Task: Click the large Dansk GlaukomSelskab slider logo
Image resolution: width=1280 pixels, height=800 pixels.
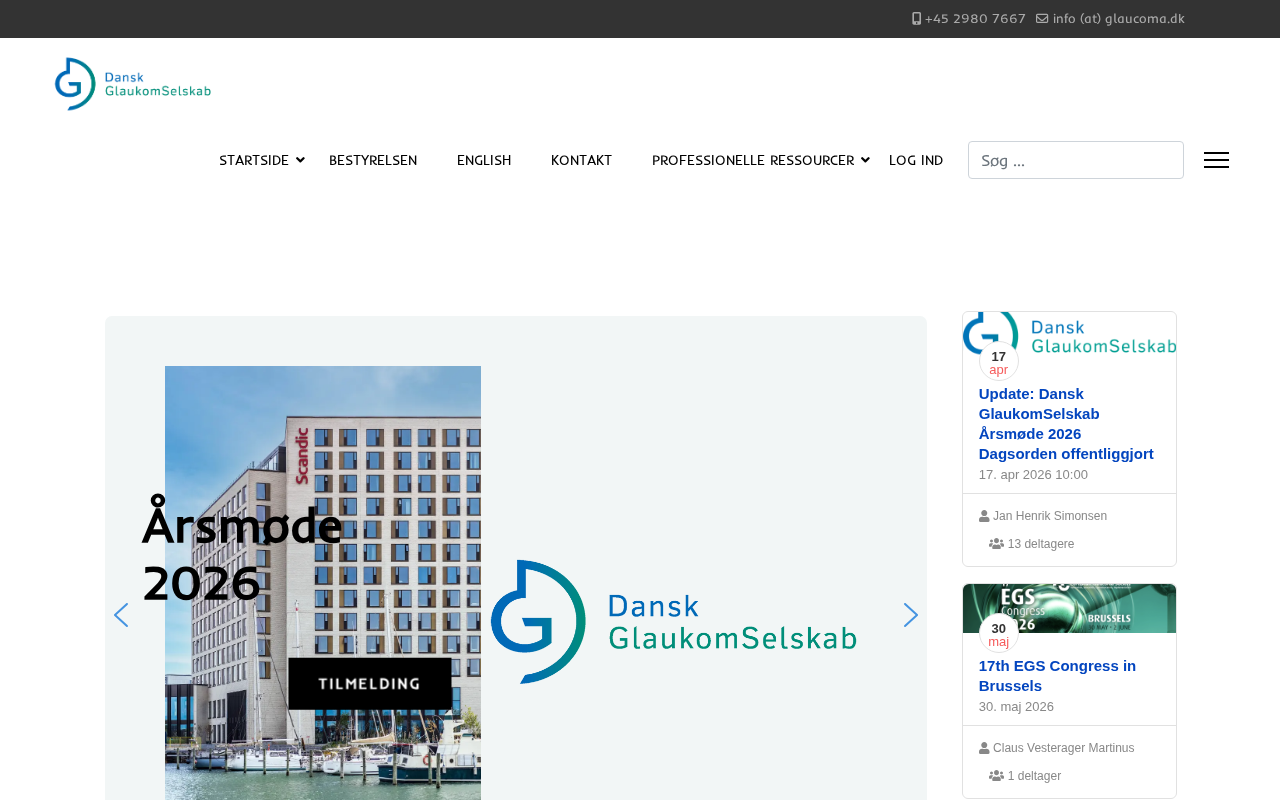Action: click(x=673, y=622)
